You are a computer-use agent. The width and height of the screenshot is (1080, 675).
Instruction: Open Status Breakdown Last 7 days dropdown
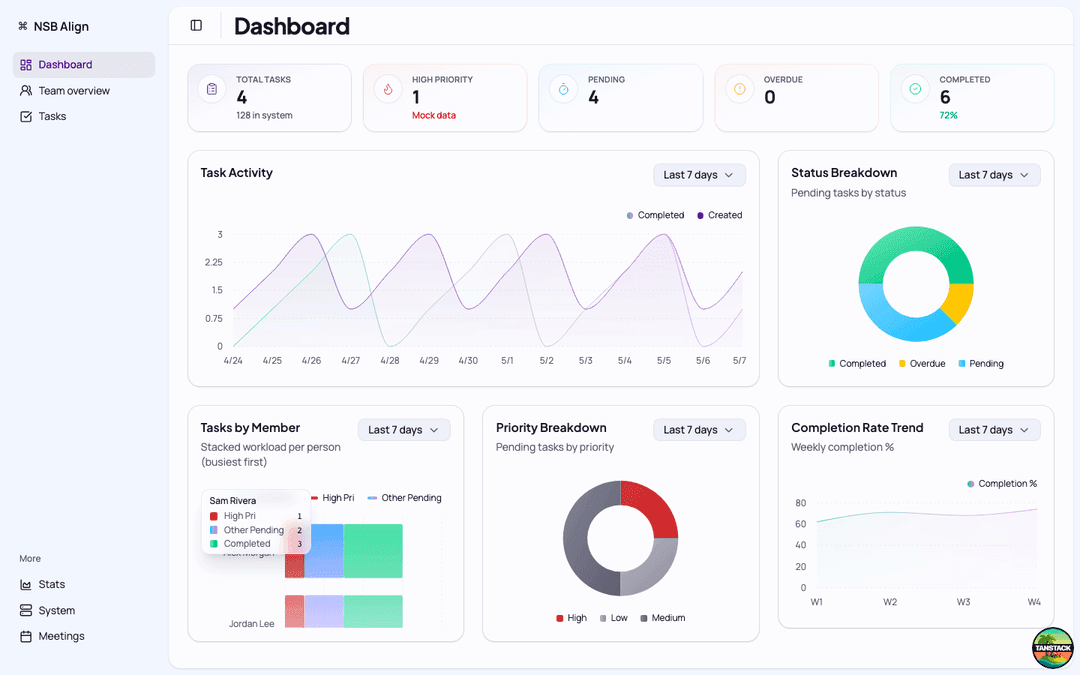[994, 175]
